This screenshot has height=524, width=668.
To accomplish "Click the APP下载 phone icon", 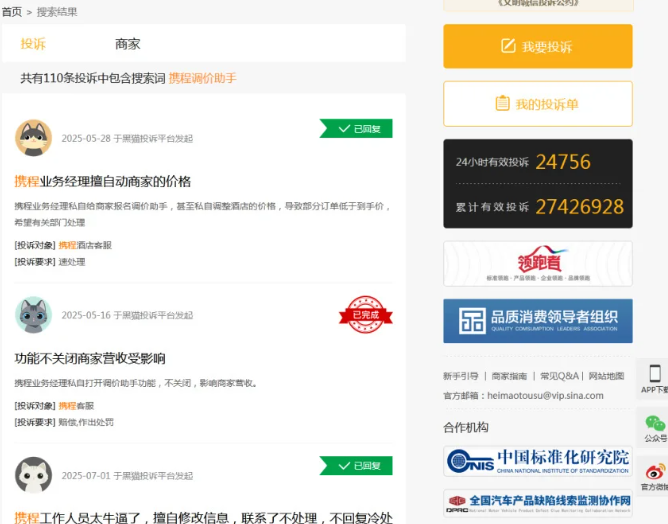I will point(655,374).
